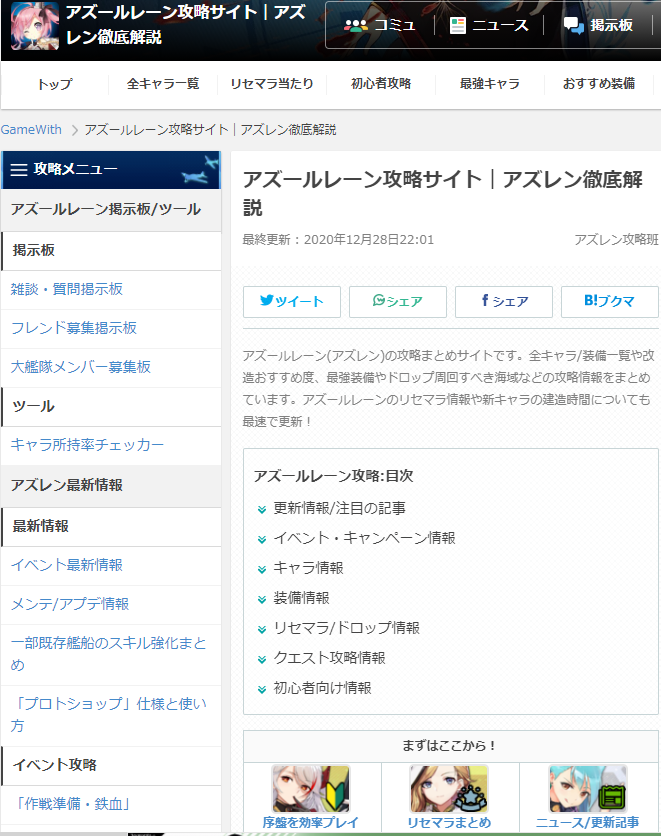Click the B!ブクマ Hatena bookmark button

[610, 302]
